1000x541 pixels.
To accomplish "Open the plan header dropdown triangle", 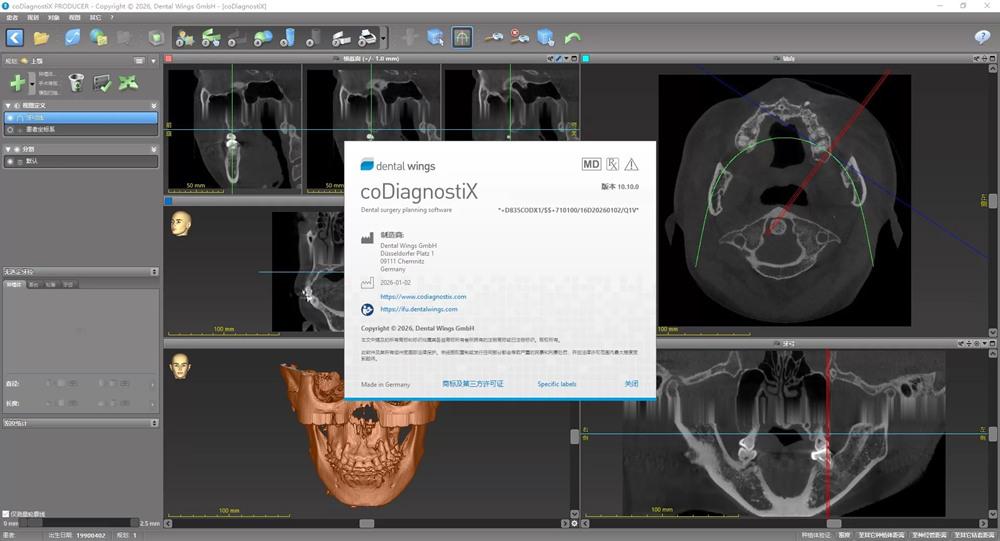I will (x=154, y=61).
